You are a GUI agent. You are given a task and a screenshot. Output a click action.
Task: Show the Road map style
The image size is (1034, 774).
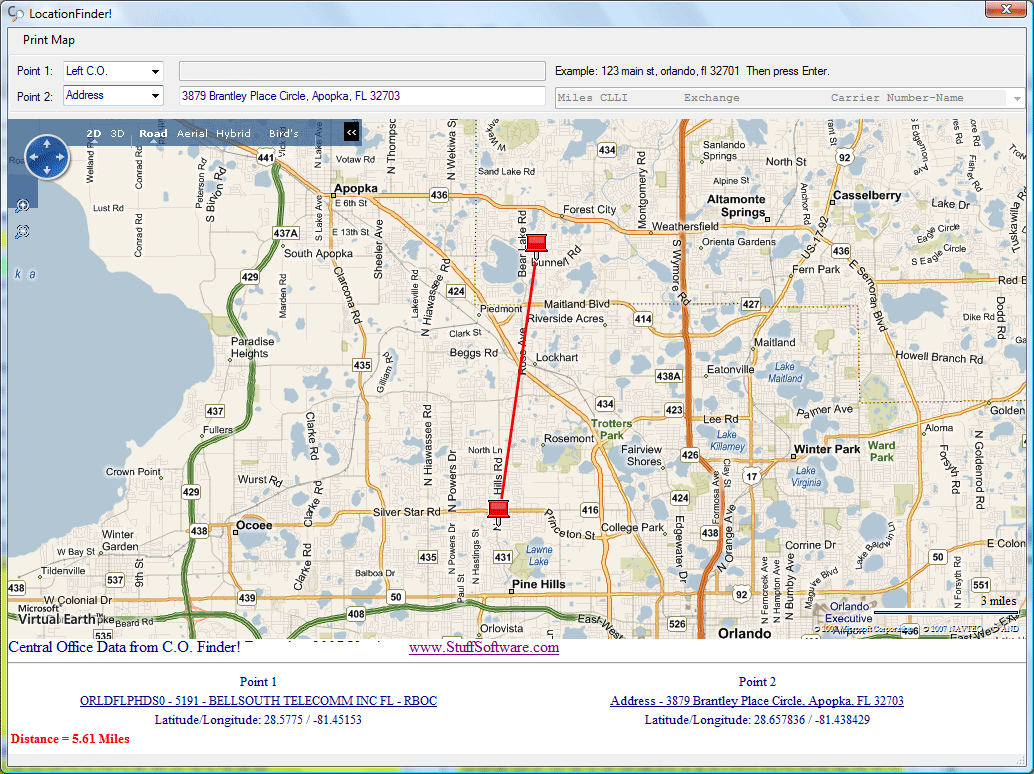(153, 133)
